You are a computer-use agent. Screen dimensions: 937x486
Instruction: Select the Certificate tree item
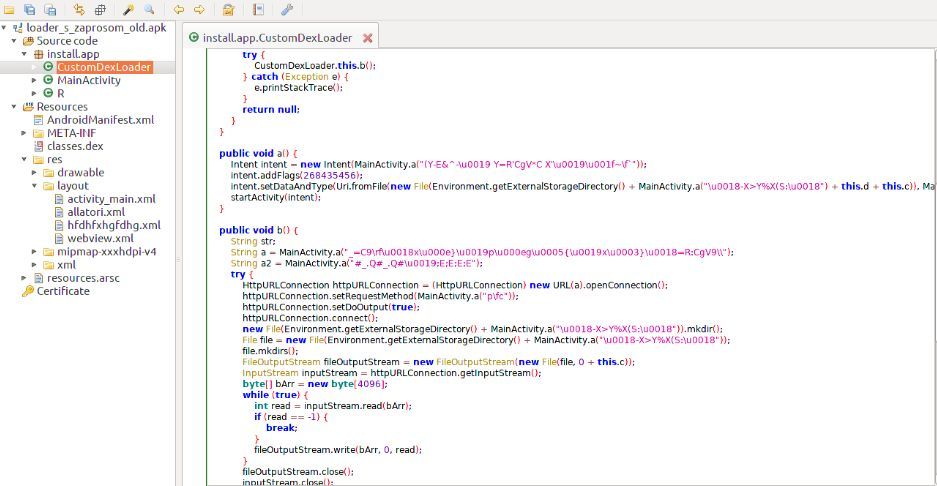click(65, 291)
